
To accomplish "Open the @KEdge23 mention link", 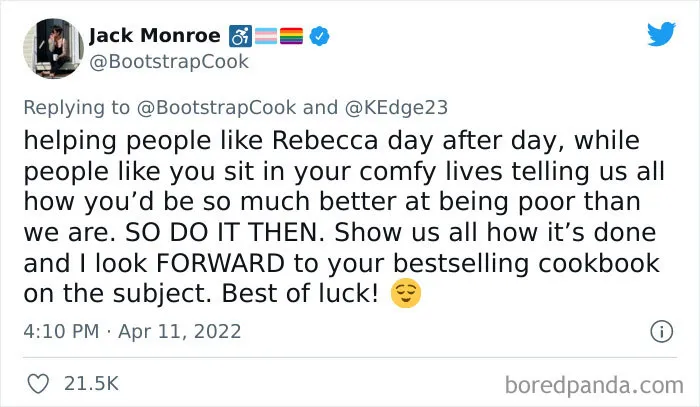I will click(x=396, y=108).
